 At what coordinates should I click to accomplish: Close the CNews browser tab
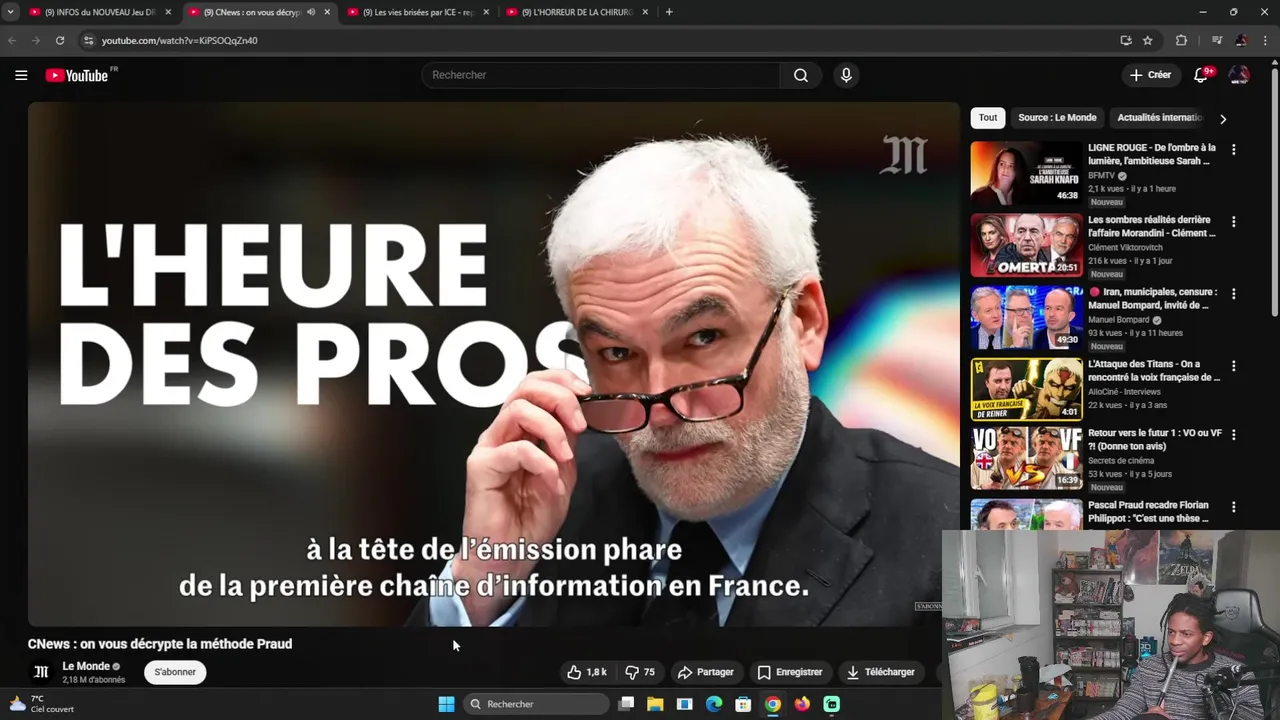tap(327, 12)
